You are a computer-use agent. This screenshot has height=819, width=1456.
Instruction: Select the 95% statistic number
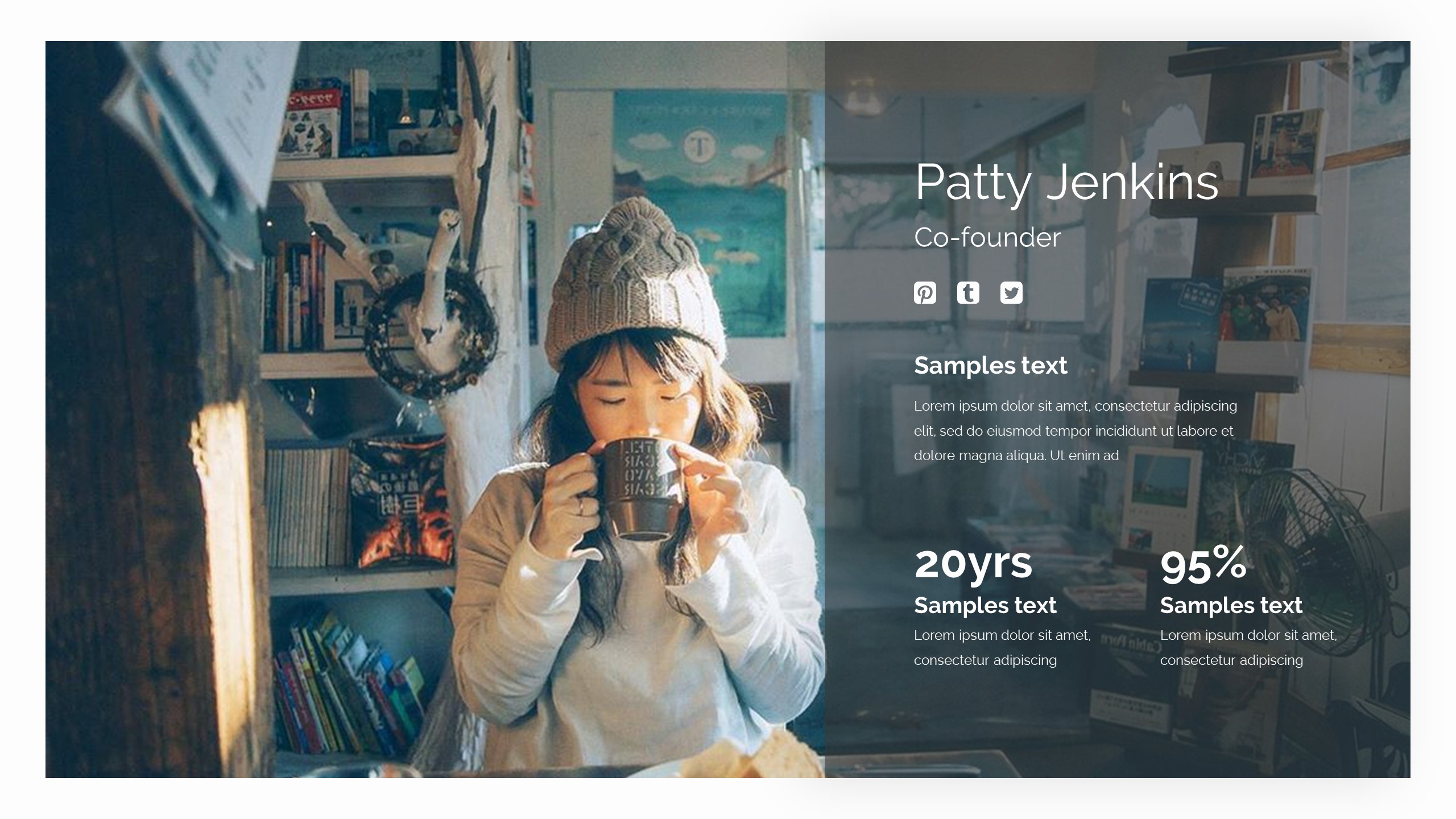1203,565
